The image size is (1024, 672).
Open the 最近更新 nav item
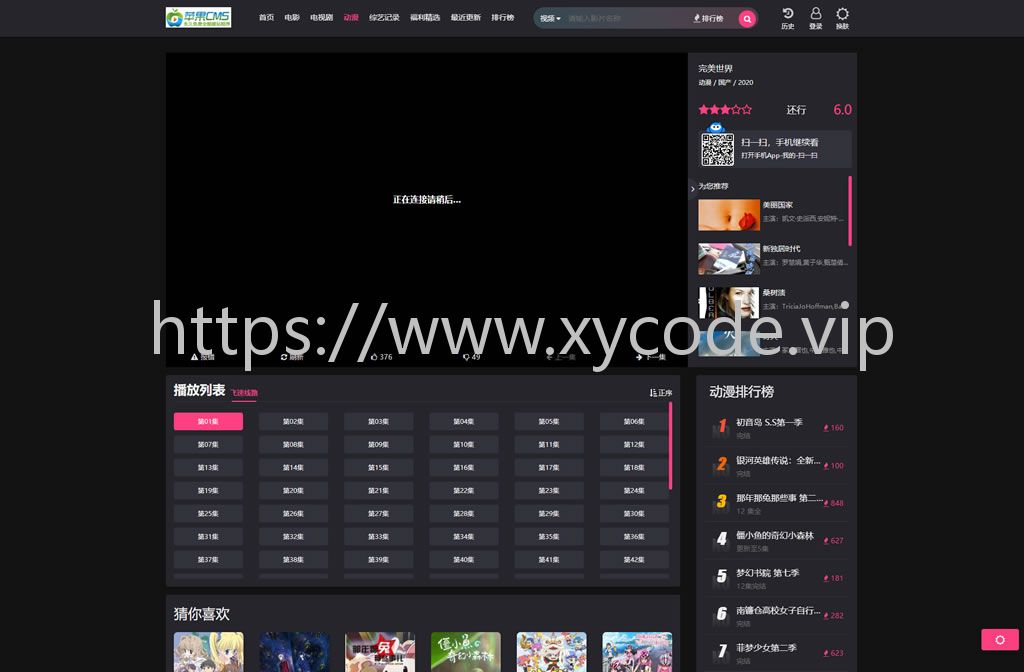466,18
